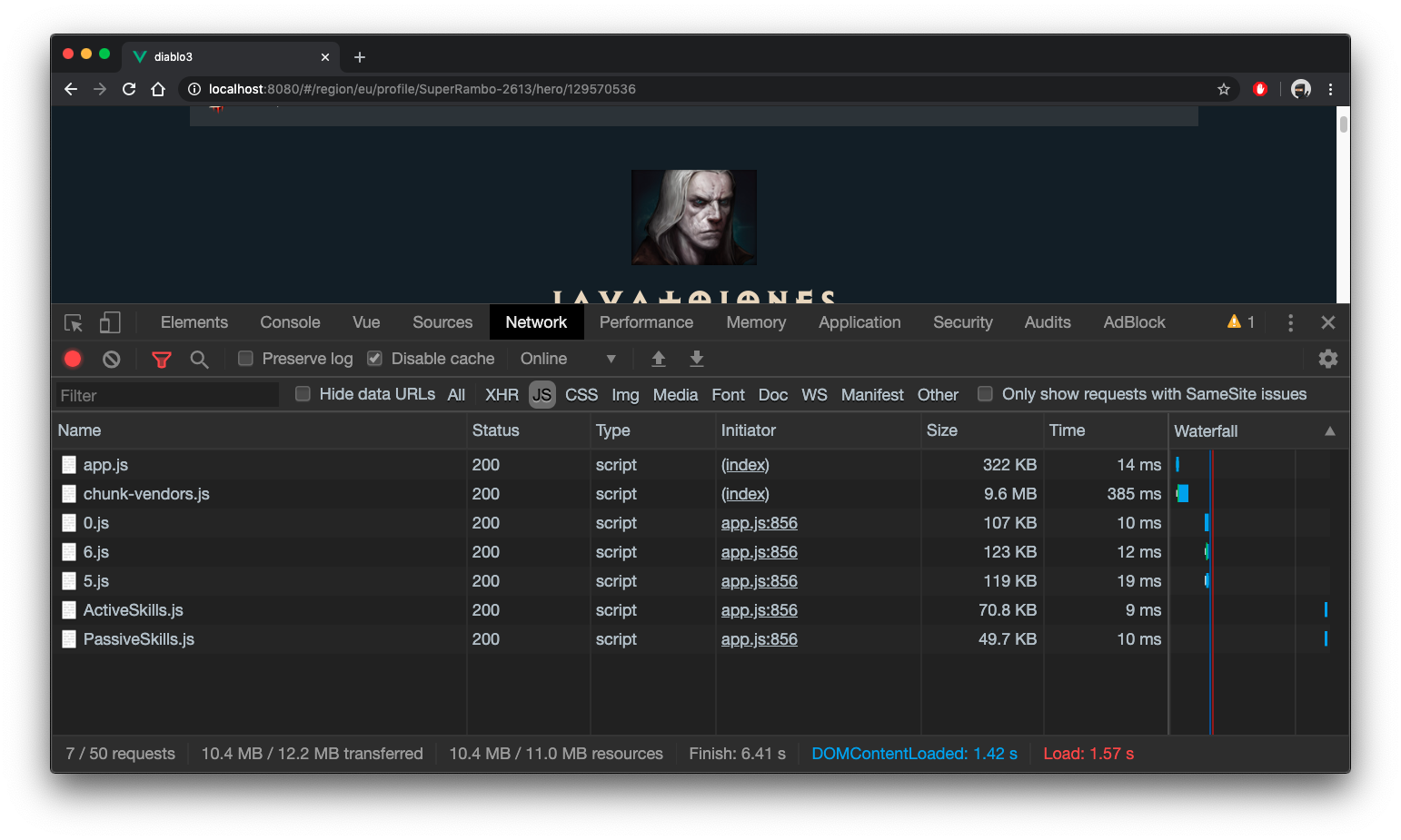Toggle the device toolbar icon
The width and height of the screenshot is (1401, 840).
[x=110, y=322]
